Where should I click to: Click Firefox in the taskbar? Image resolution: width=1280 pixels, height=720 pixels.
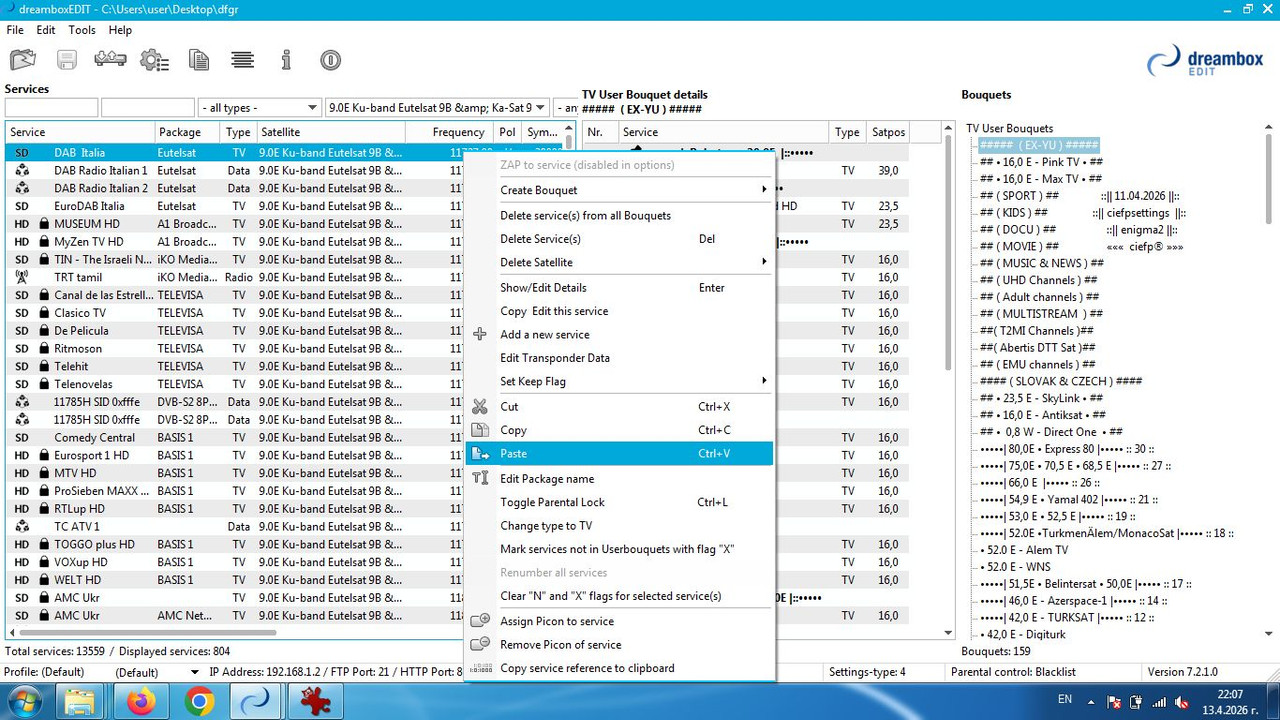(x=141, y=703)
